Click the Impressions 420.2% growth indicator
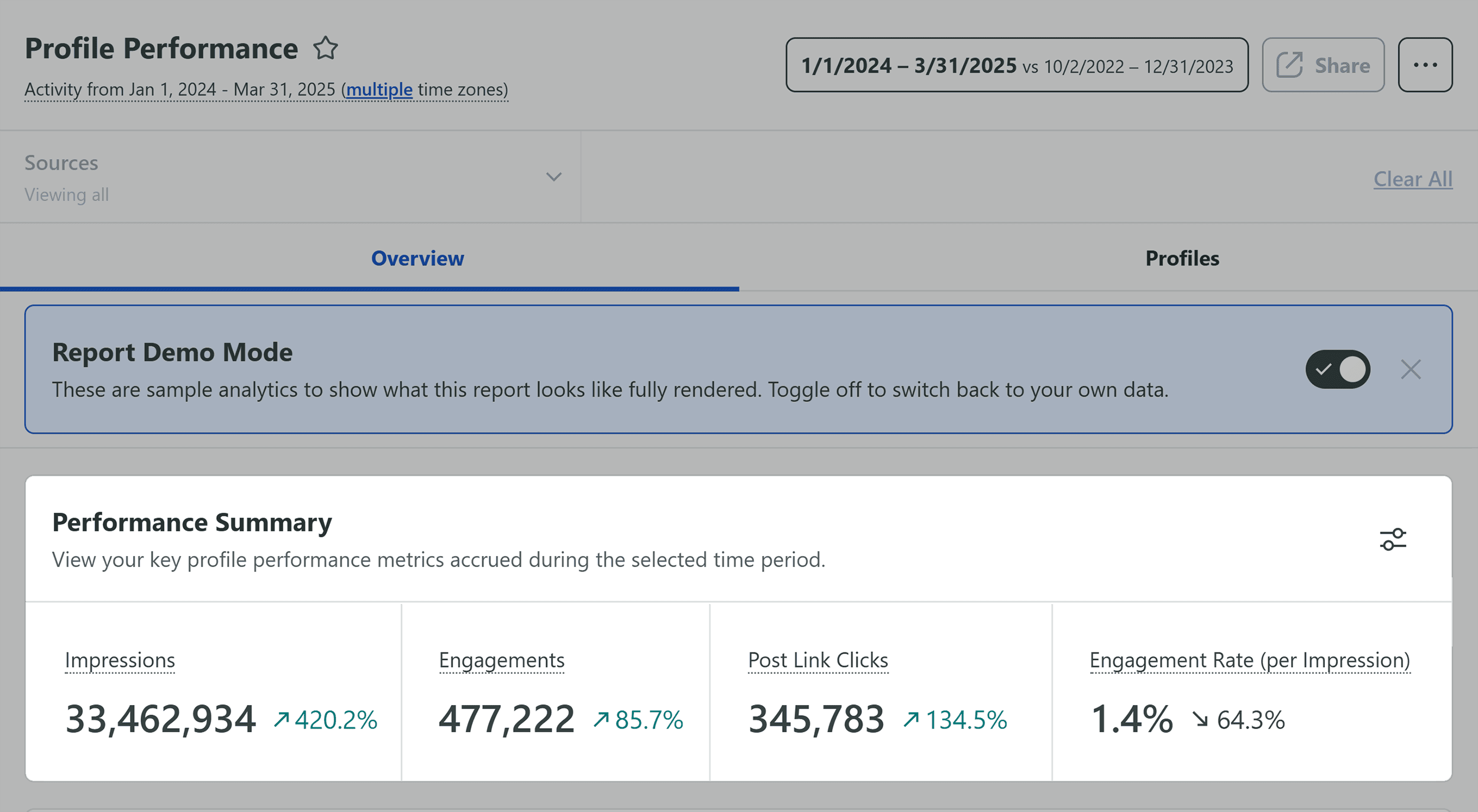Screen dimensions: 1478x812 click(328, 720)
